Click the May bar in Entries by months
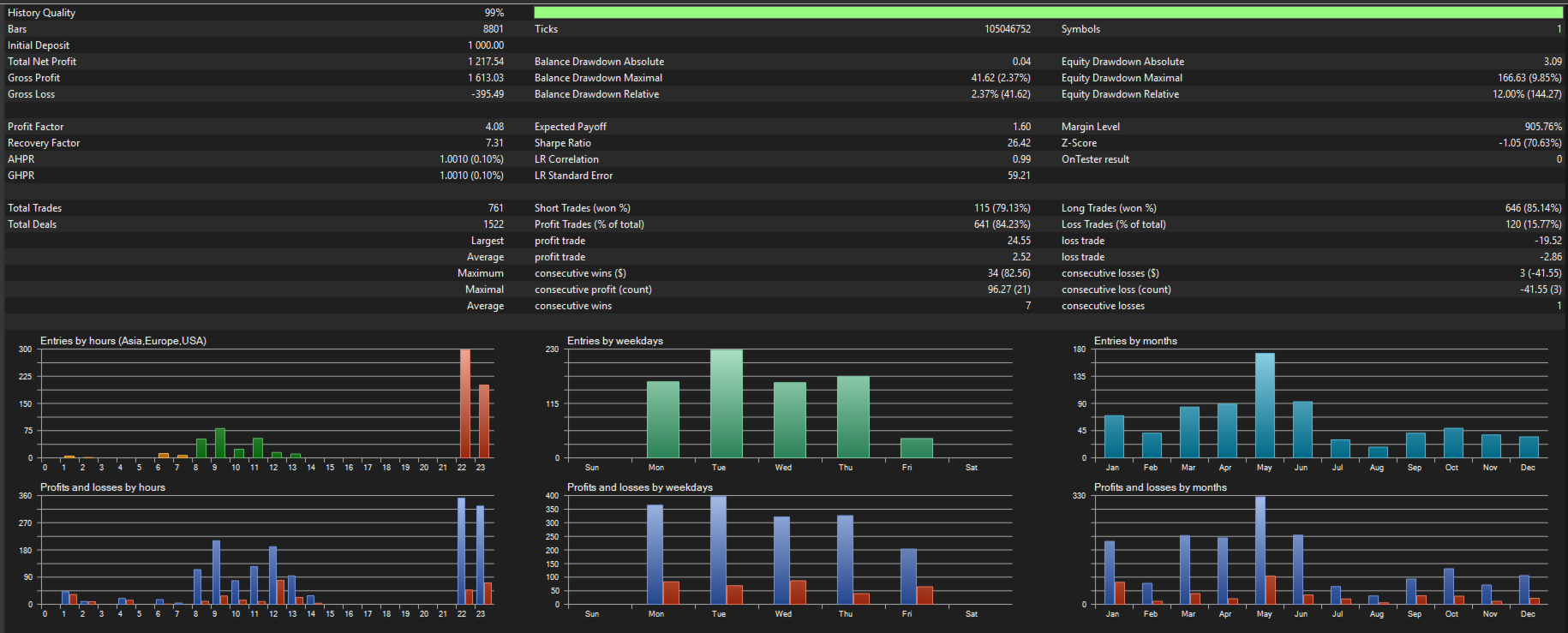The height and width of the screenshot is (633, 1568). click(1265, 406)
